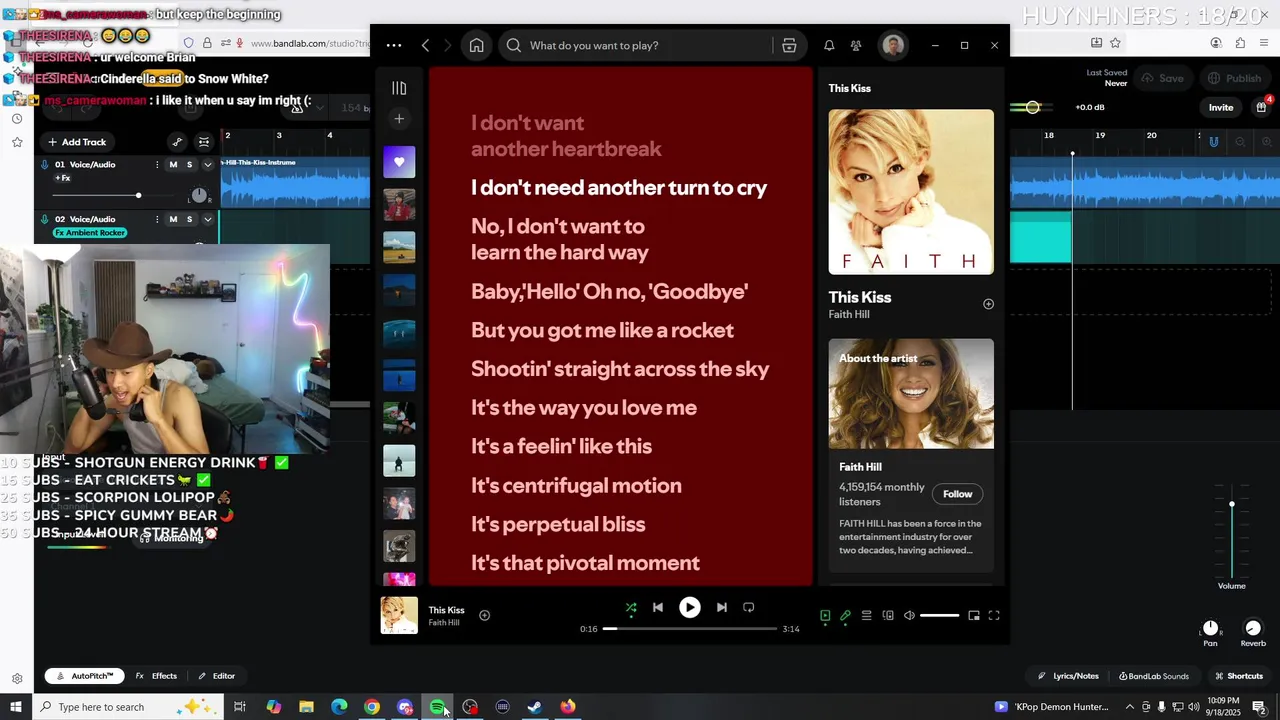Screen dimensions: 1280x720
Task: Skip to next track in Spotify
Action: (722, 607)
